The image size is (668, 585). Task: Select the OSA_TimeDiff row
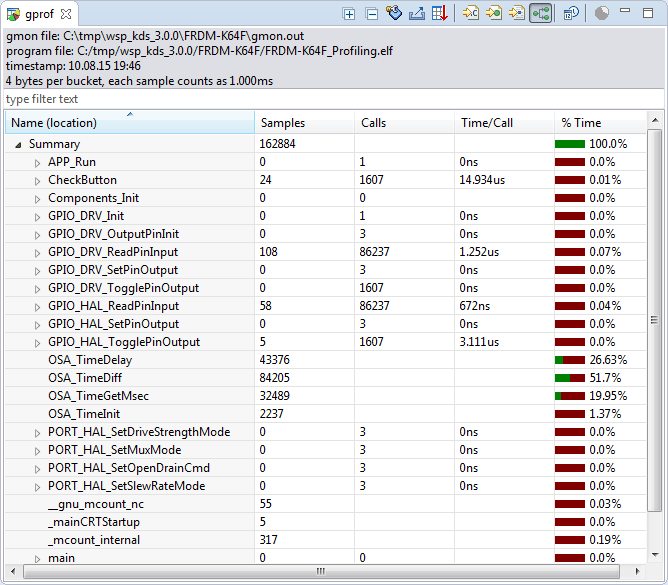tap(325, 378)
